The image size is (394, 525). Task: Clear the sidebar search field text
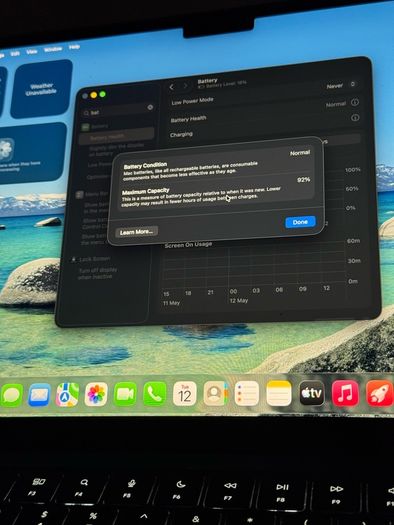point(150,107)
